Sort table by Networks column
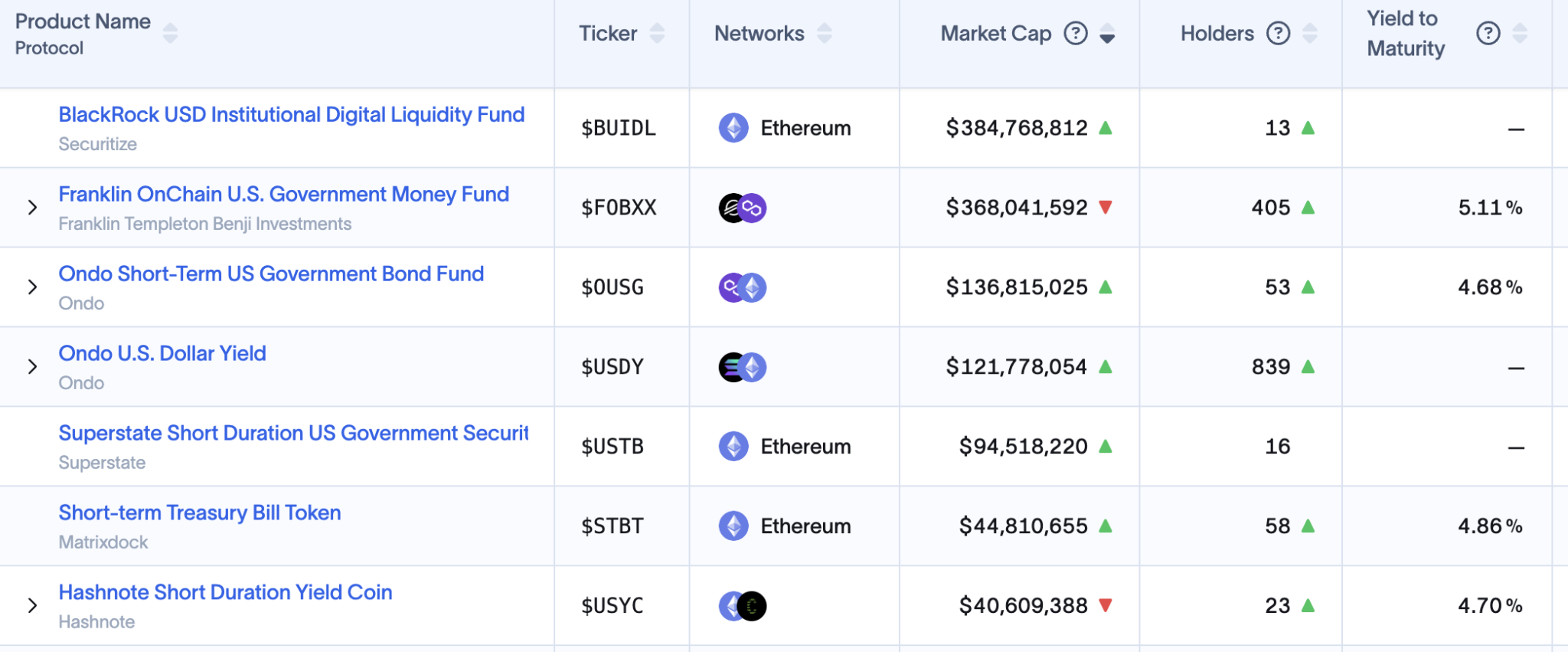Viewport: 1568px width, 652px height. pyautogui.click(x=824, y=33)
